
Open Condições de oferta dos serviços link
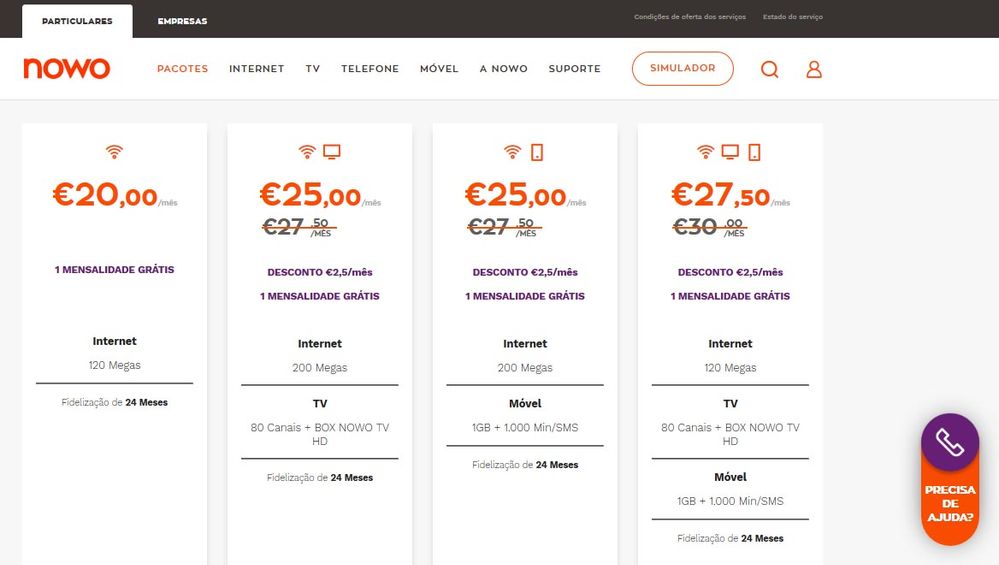[x=690, y=17]
